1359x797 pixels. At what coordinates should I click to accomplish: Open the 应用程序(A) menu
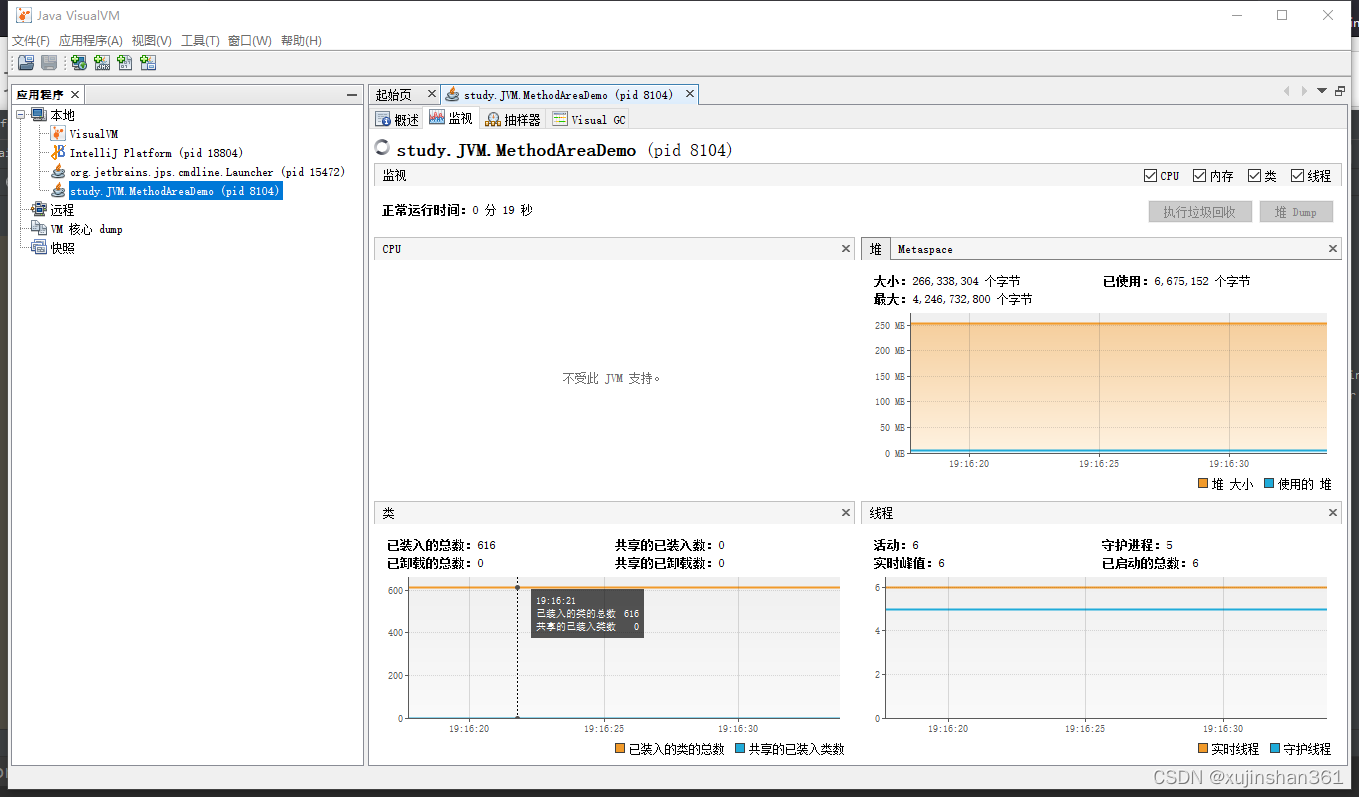90,41
